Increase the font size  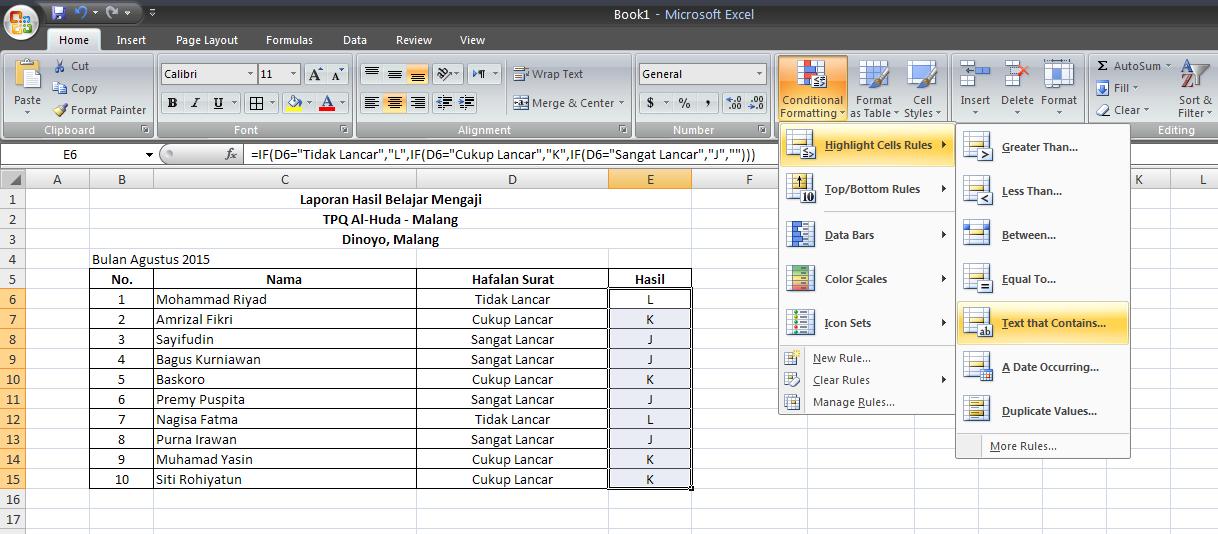point(316,74)
